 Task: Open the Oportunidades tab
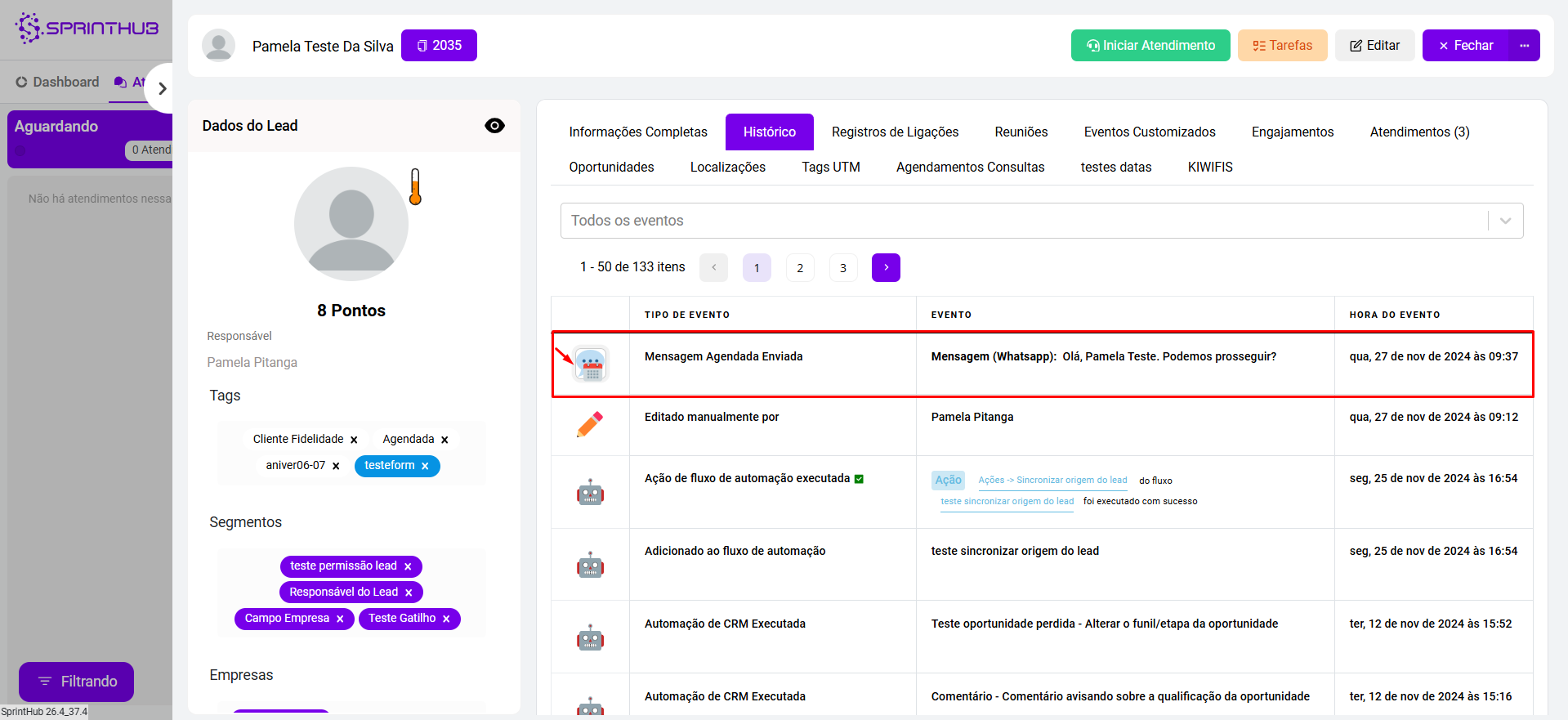tap(611, 168)
